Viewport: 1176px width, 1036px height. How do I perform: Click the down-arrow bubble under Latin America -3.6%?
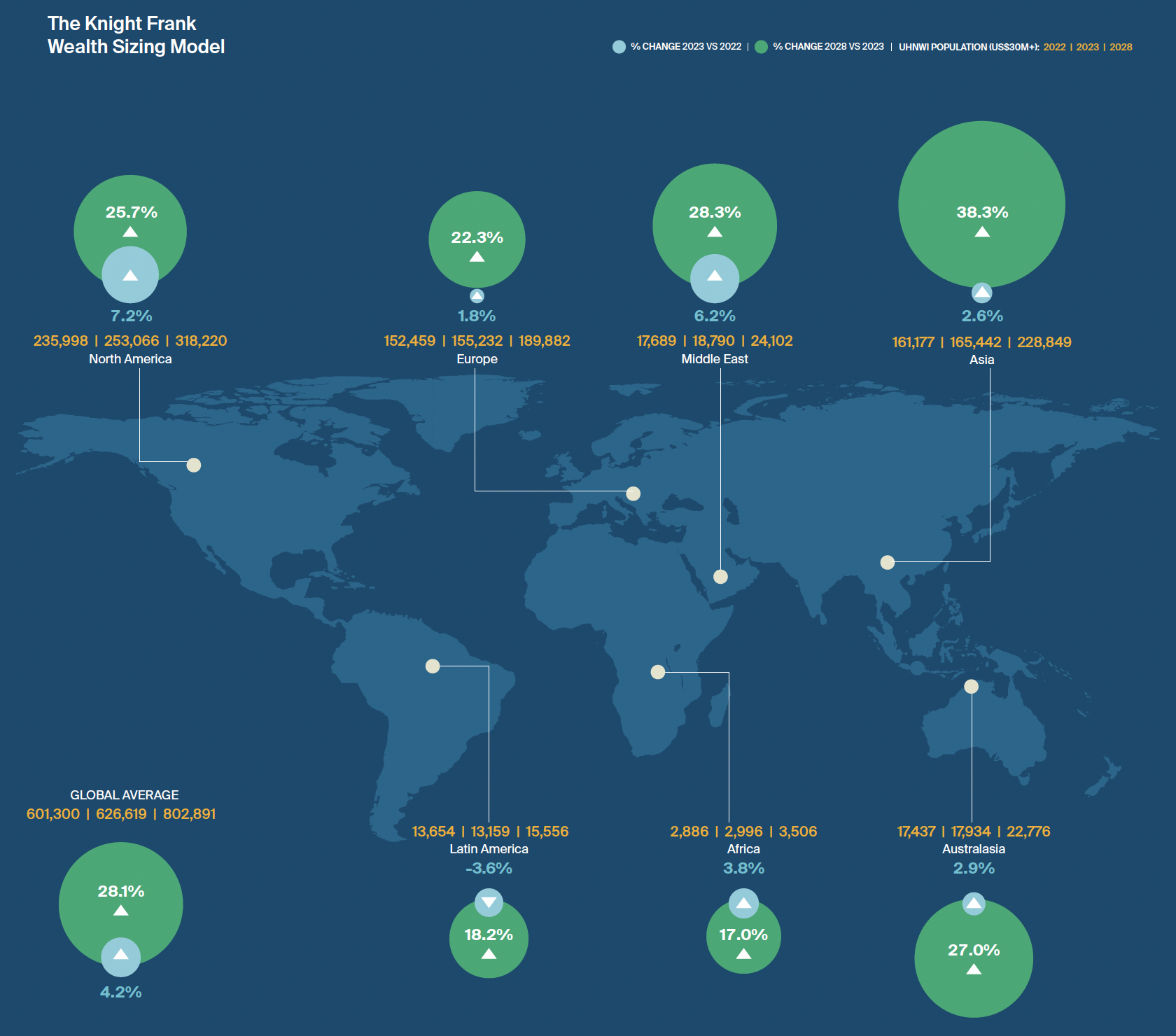pyautogui.click(x=489, y=902)
